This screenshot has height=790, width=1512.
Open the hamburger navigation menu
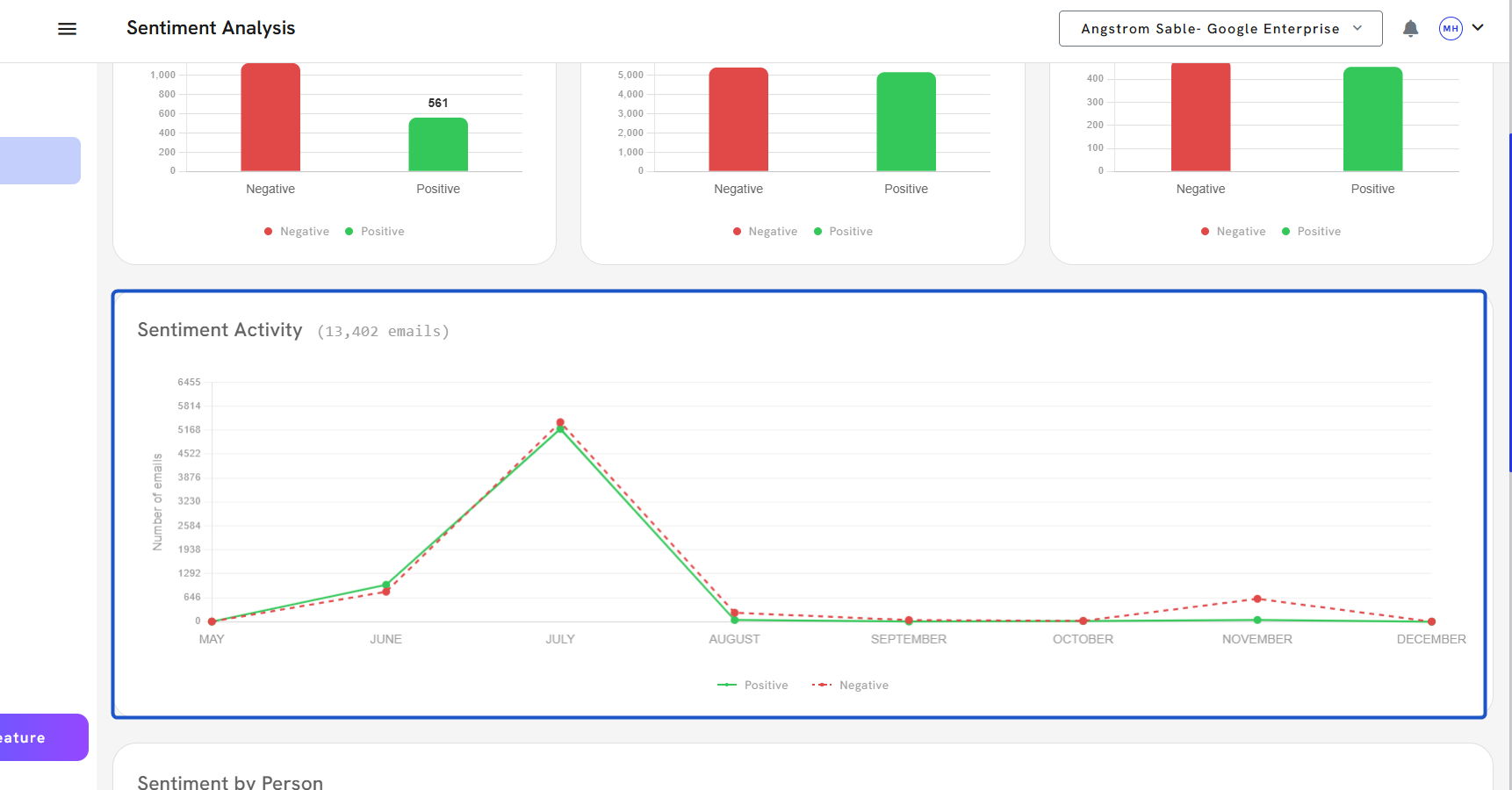[67, 29]
